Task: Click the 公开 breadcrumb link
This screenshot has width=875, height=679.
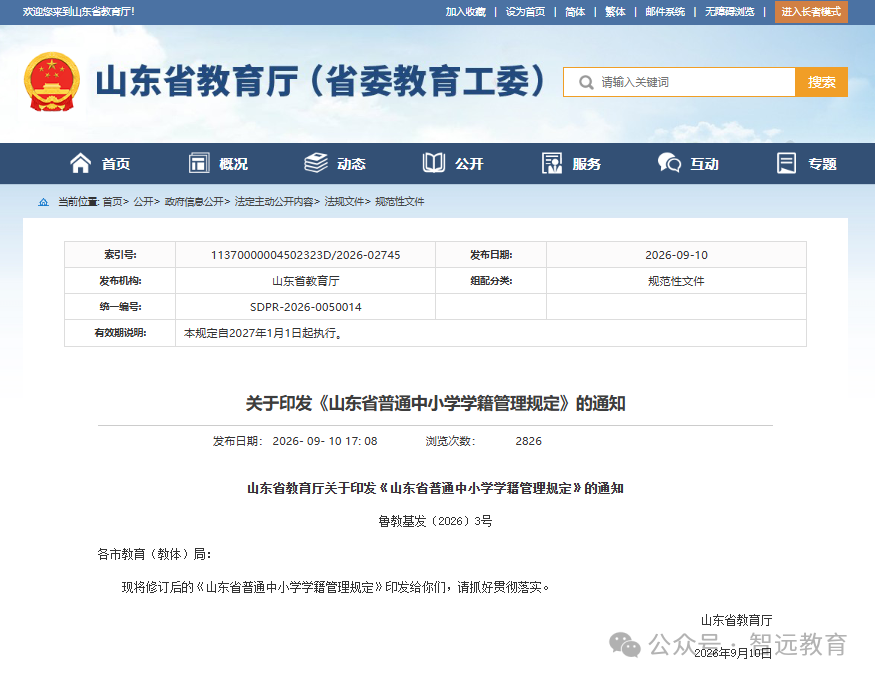Action: [143, 202]
